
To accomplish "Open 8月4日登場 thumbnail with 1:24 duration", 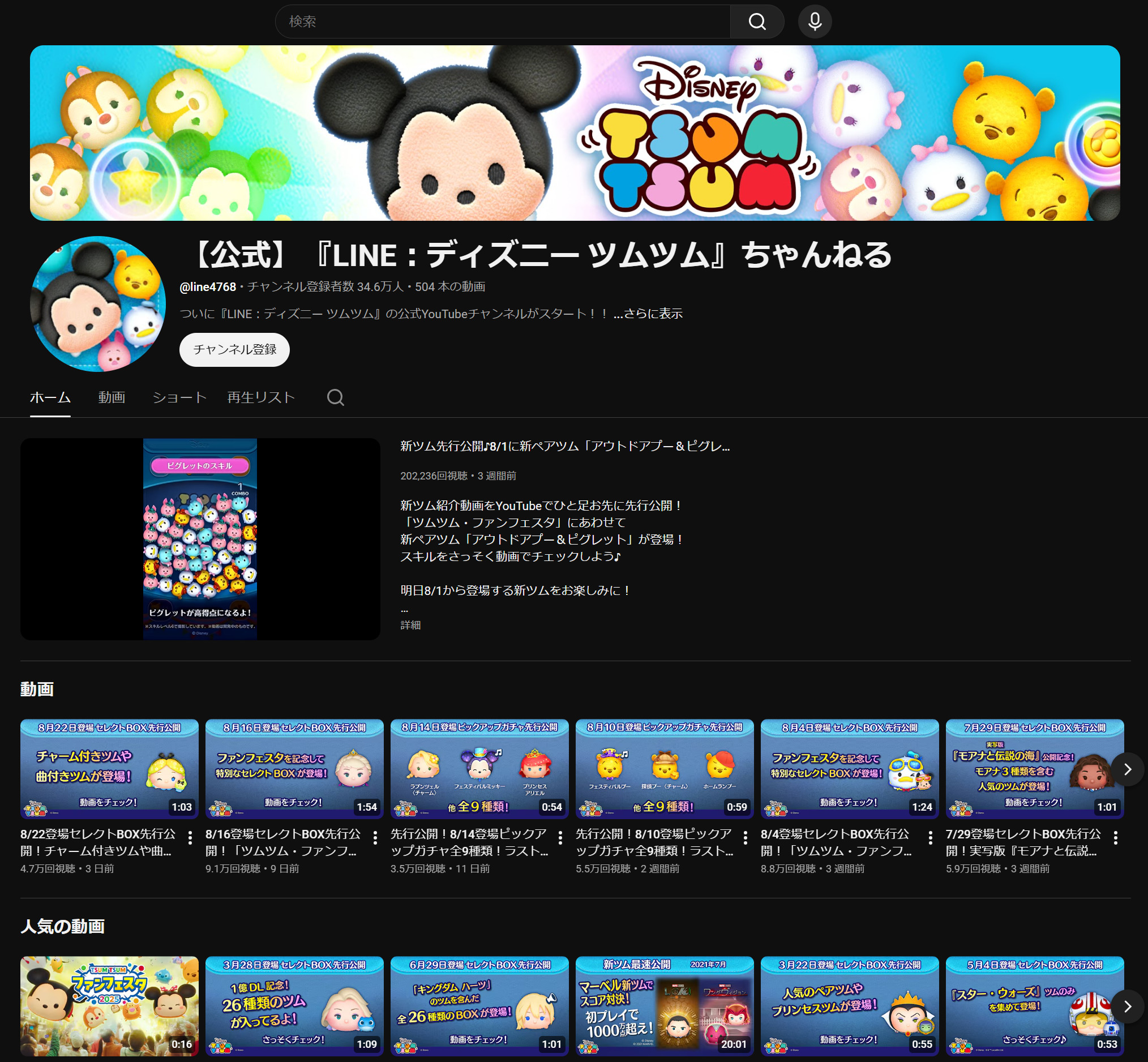I will pos(849,769).
